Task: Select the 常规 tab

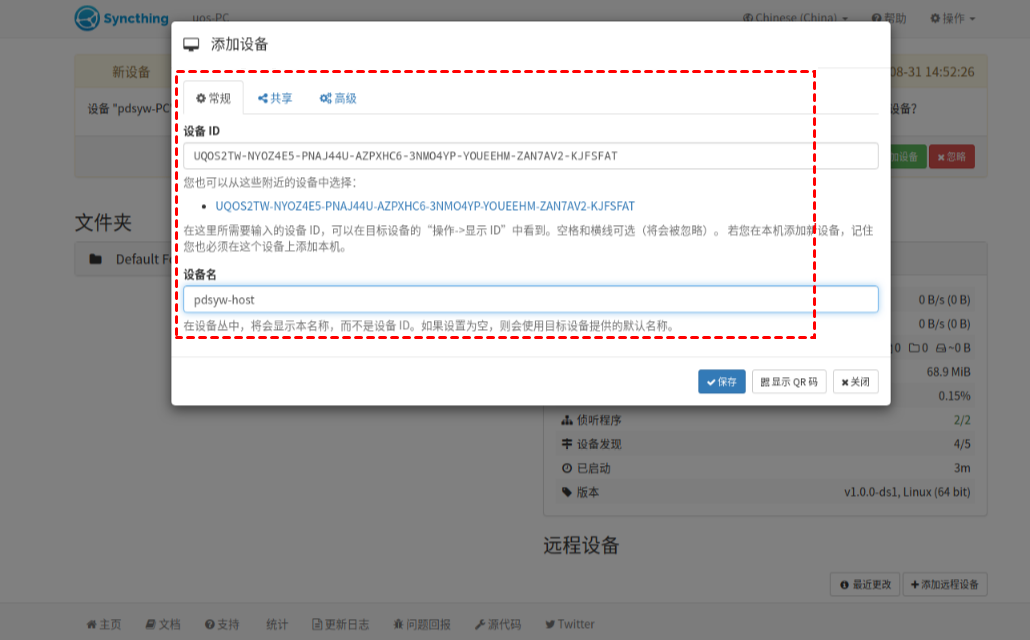Action: 213,98
